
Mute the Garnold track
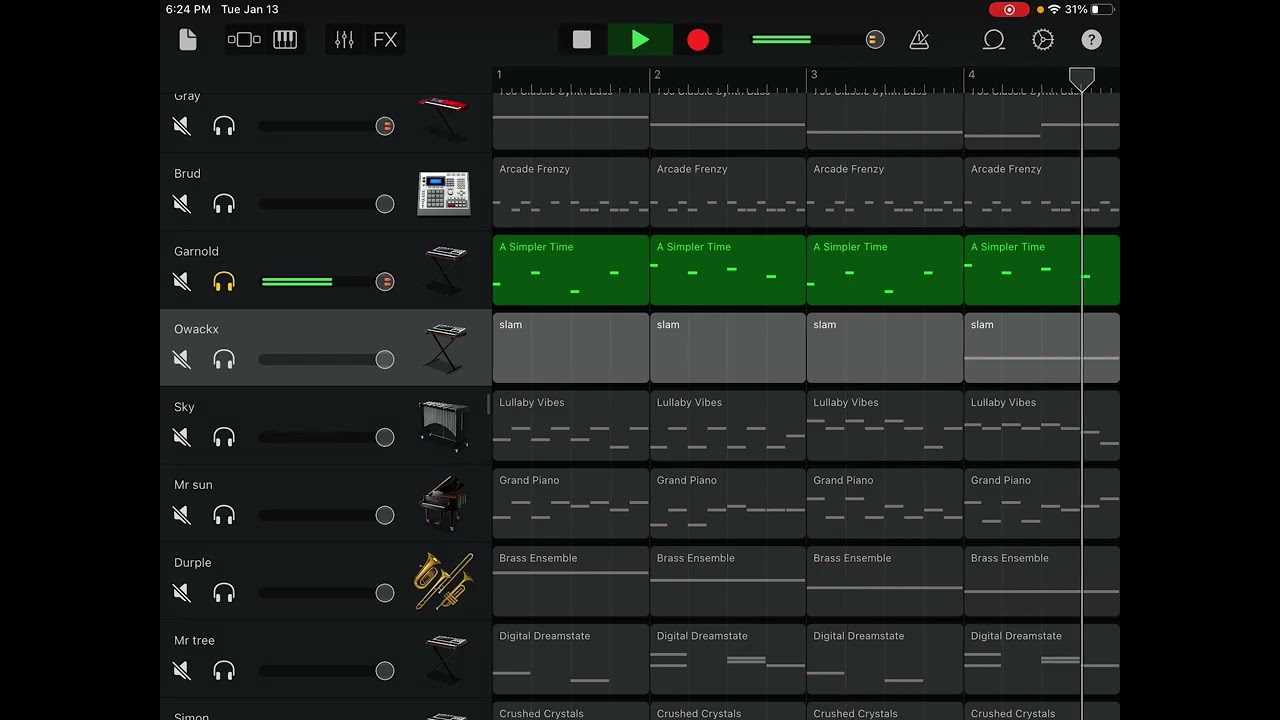pyautogui.click(x=182, y=282)
